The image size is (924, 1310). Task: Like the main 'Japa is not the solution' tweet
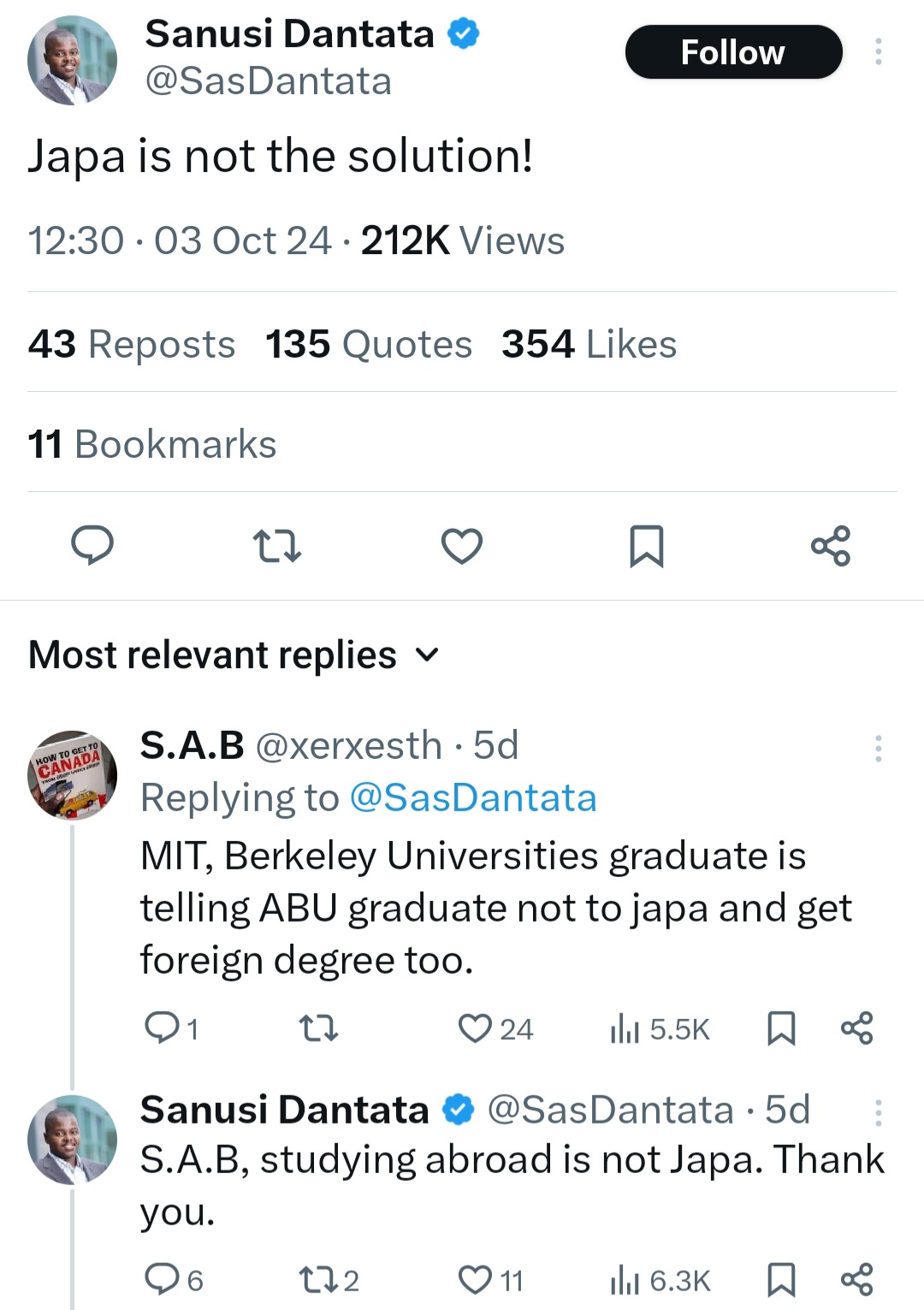(x=461, y=545)
